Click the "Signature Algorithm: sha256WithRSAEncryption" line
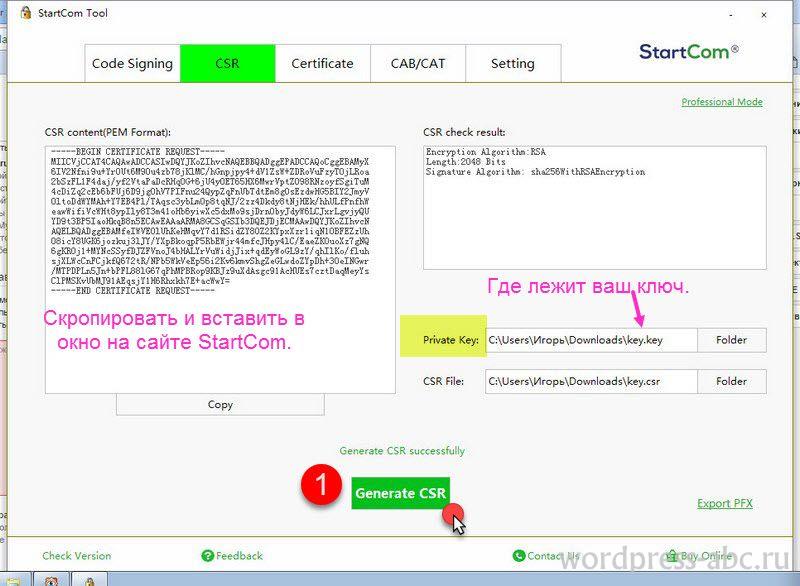Viewport: 800px width, 586px height. point(536,172)
